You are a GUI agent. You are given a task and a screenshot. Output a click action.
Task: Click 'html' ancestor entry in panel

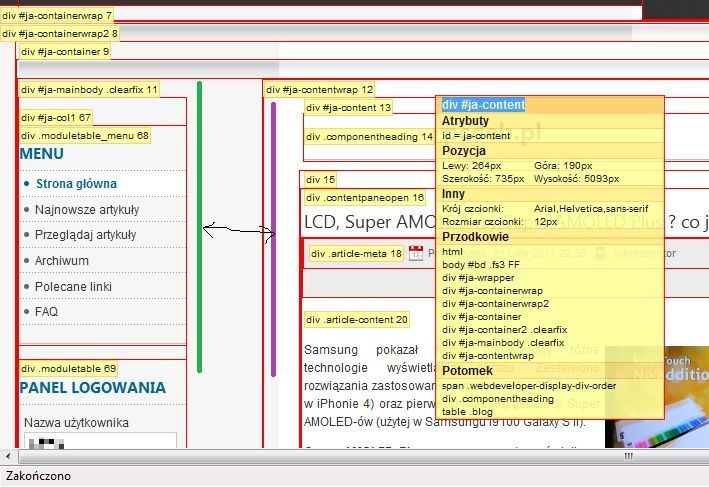click(452, 252)
